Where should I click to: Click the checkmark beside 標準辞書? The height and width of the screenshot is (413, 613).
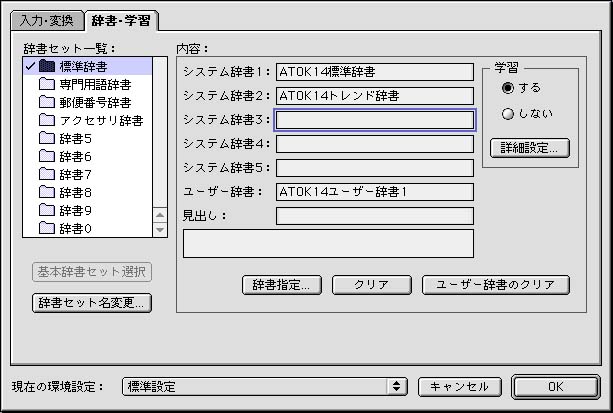[x=30, y=66]
